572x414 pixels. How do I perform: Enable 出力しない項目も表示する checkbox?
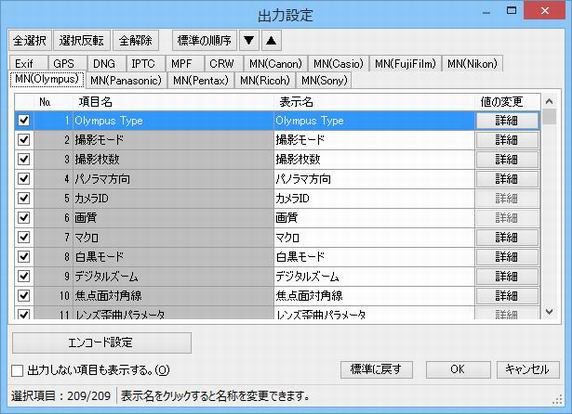click(x=17, y=371)
